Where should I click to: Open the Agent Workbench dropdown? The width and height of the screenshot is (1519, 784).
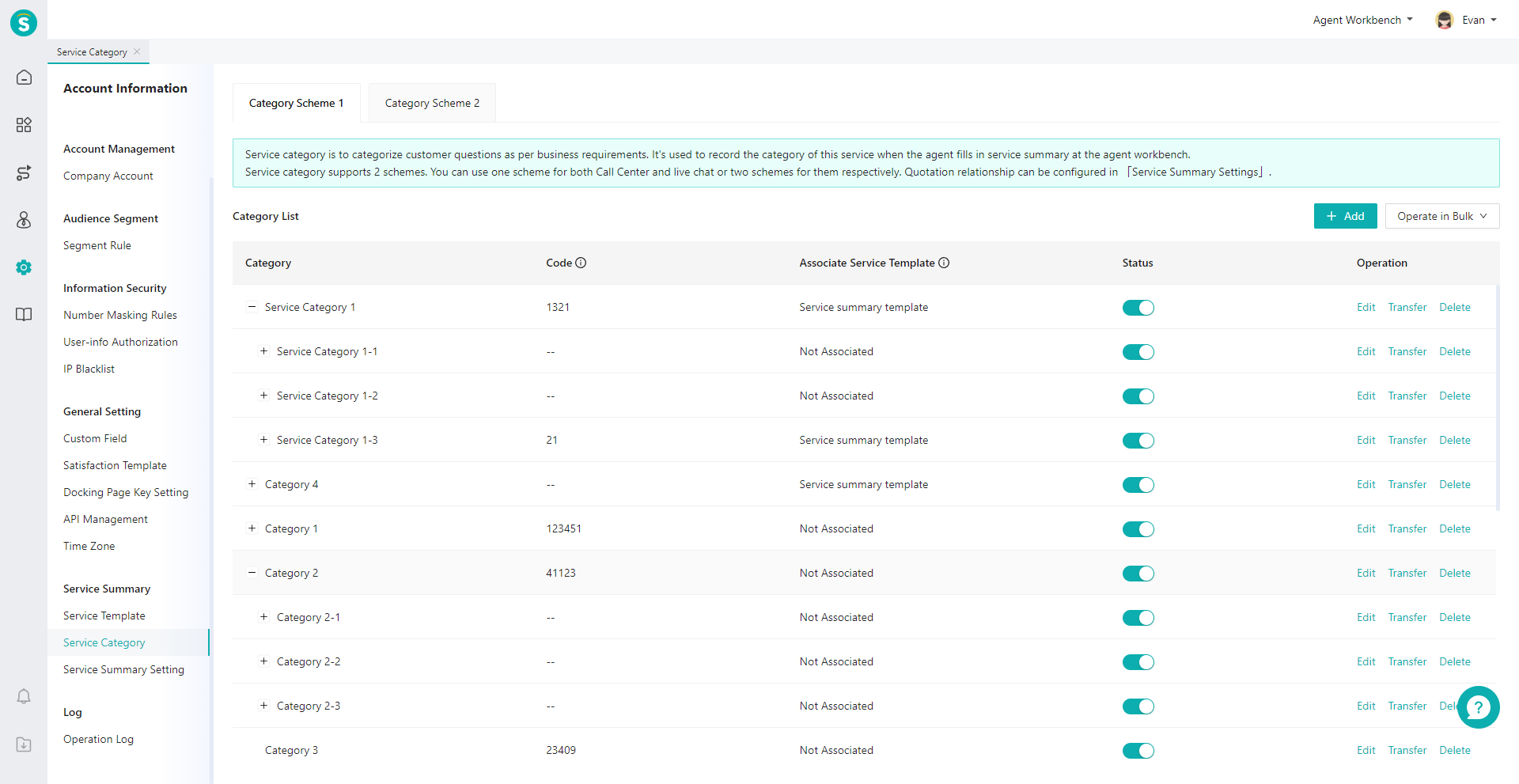pos(1362,20)
